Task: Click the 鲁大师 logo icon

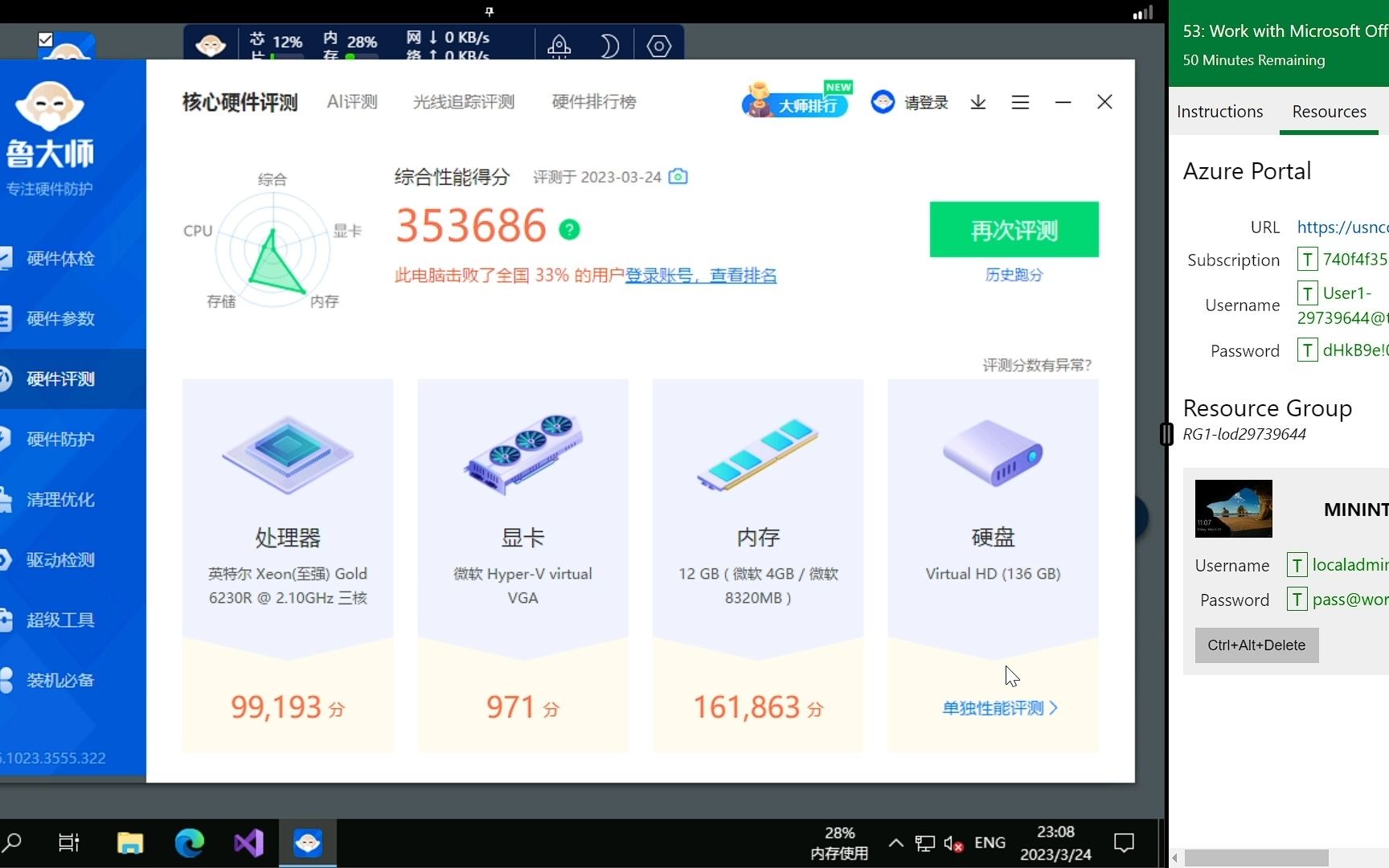Action: point(50,105)
